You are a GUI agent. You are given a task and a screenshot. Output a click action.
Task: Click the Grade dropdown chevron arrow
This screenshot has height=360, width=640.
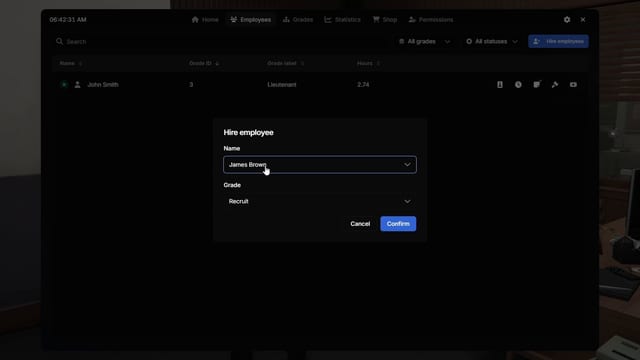coord(407,201)
